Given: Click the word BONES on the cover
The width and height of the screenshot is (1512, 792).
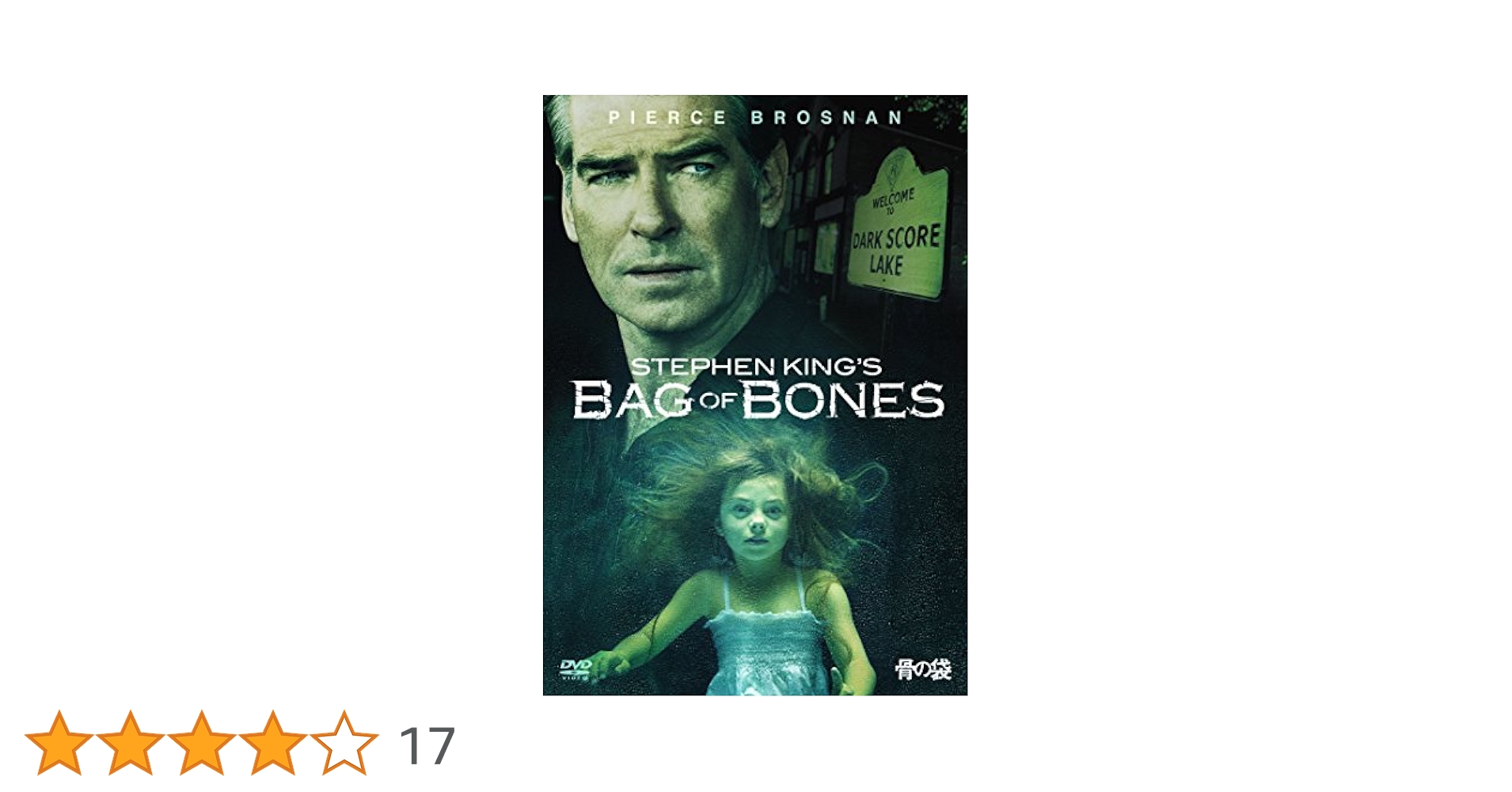Looking at the screenshot, I should click(x=843, y=400).
